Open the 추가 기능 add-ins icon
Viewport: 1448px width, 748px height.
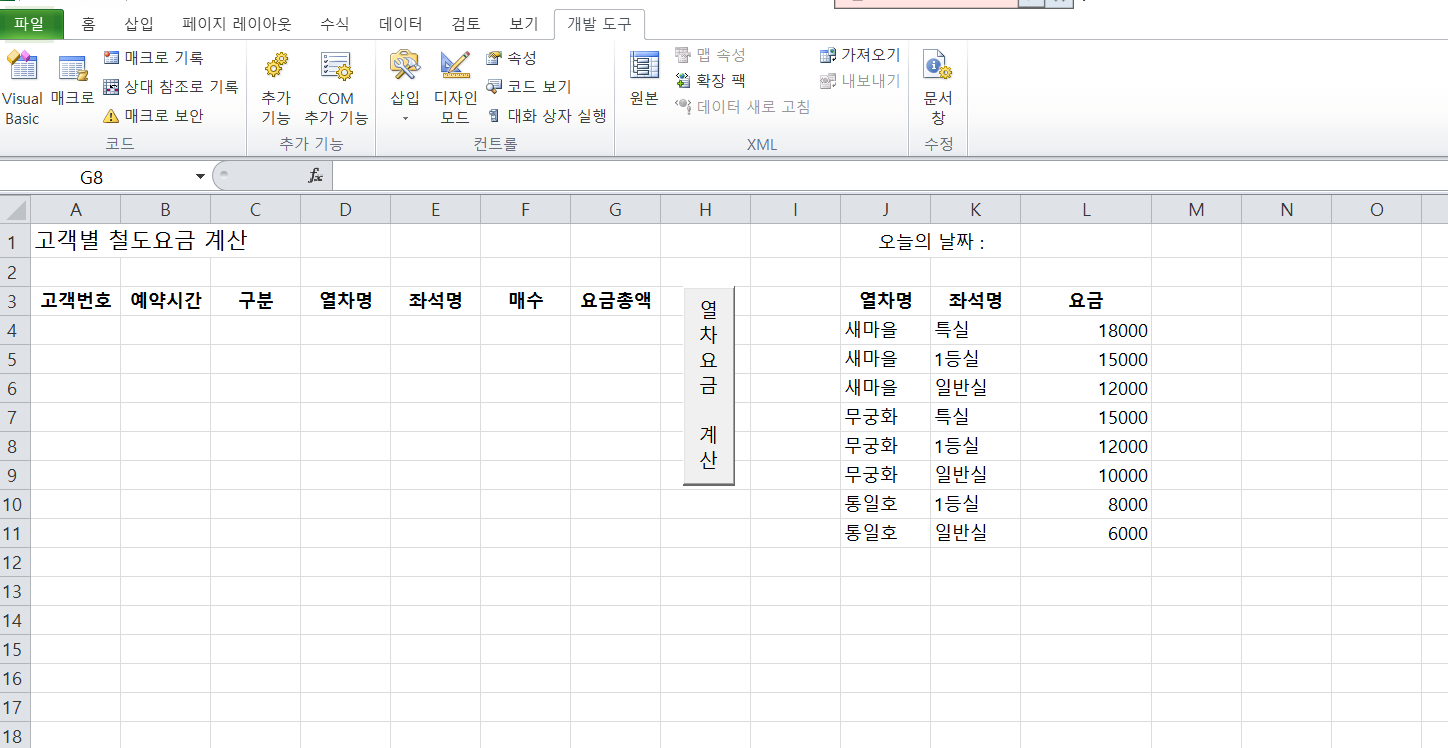pyautogui.click(x=276, y=88)
